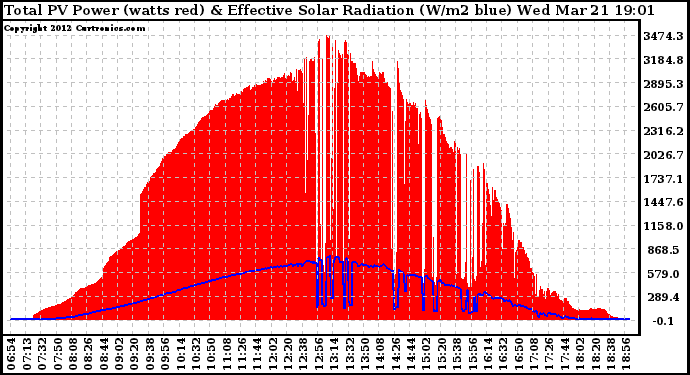
Task: Click the 08:44 time label
Action: point(104,354)
